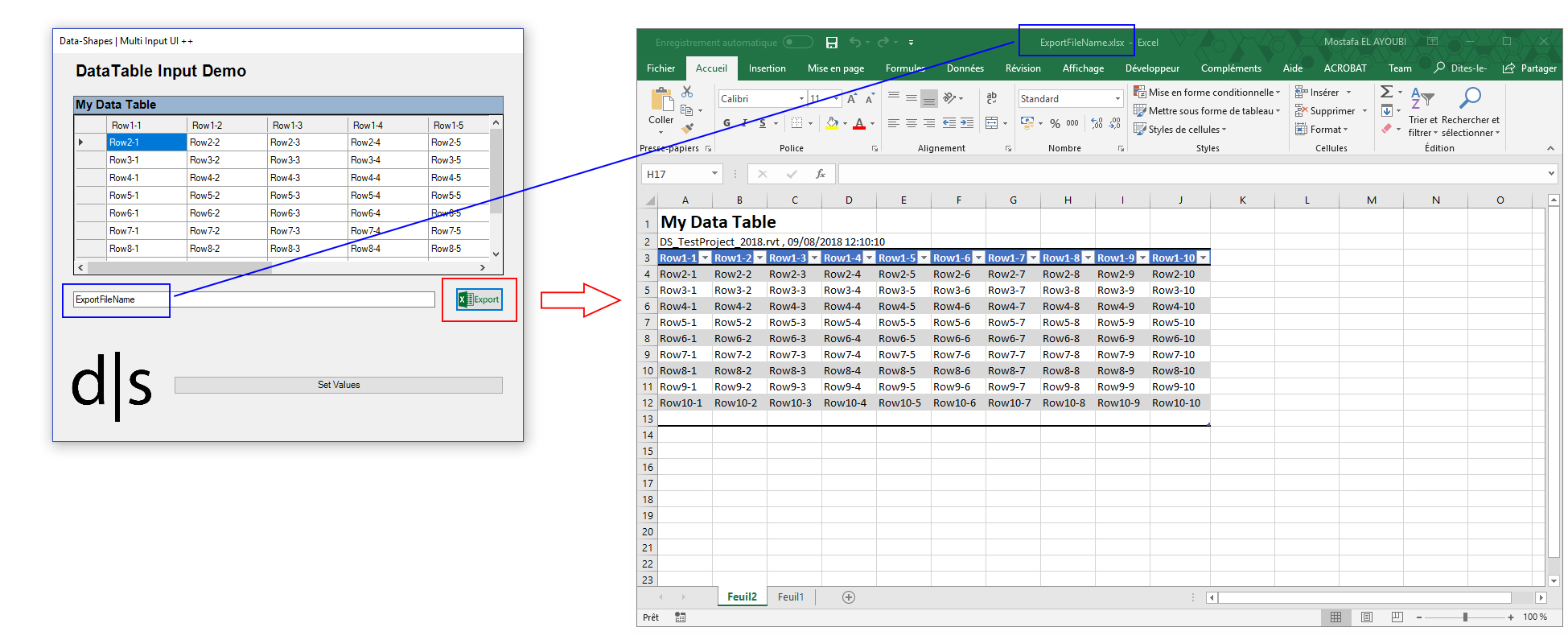This screenshot has width=1568, height=644.
Task: Open the Standard number format dropdown
Action: click(x=1117, y=99)
